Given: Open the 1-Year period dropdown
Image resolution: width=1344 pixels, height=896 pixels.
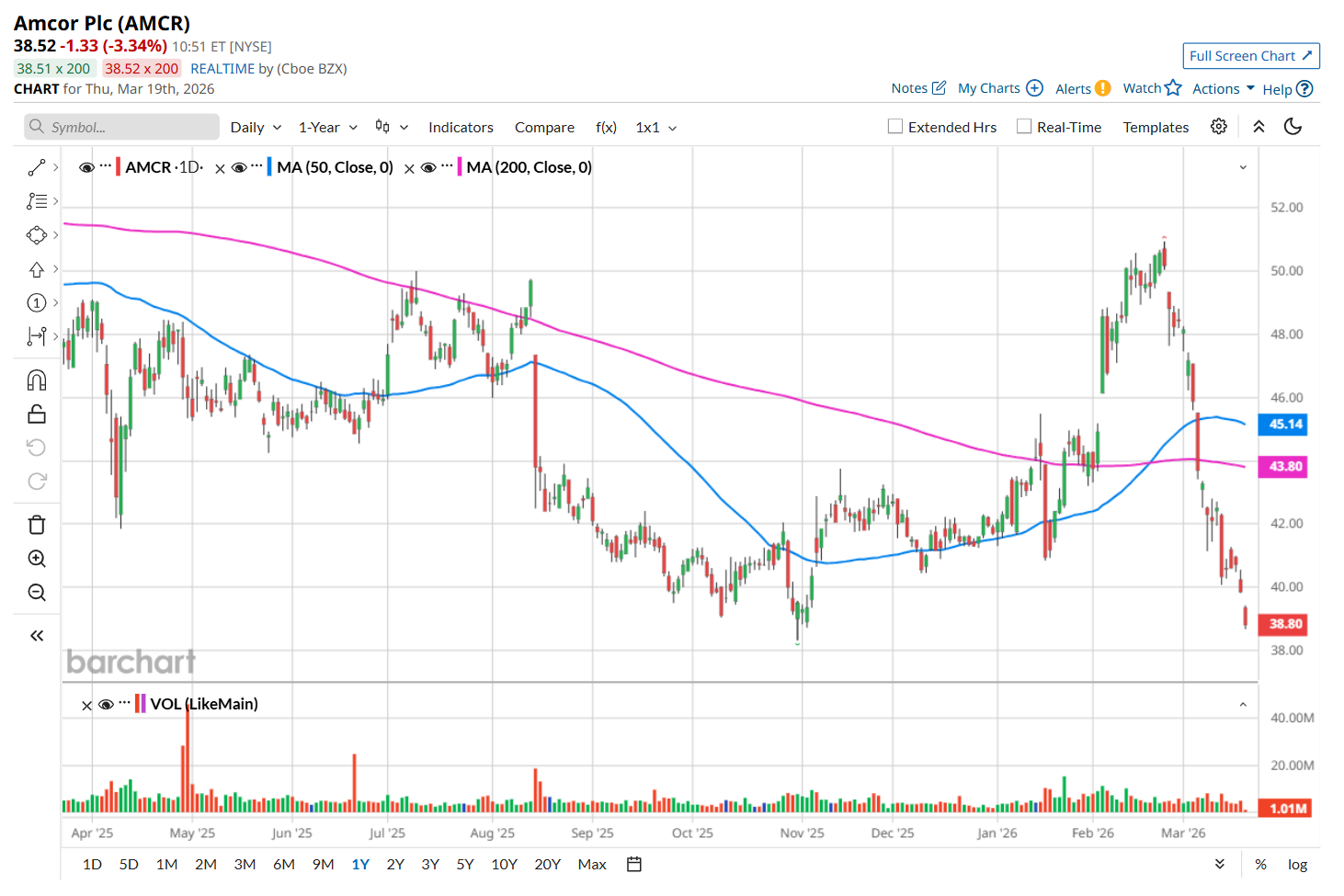Looking at the screenshot, I should (328, 128).
